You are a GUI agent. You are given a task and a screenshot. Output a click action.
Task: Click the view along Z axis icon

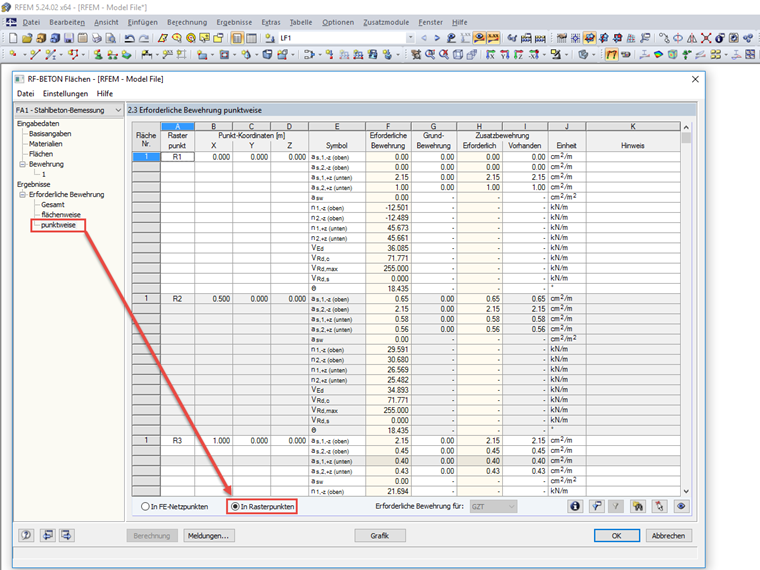519,54
